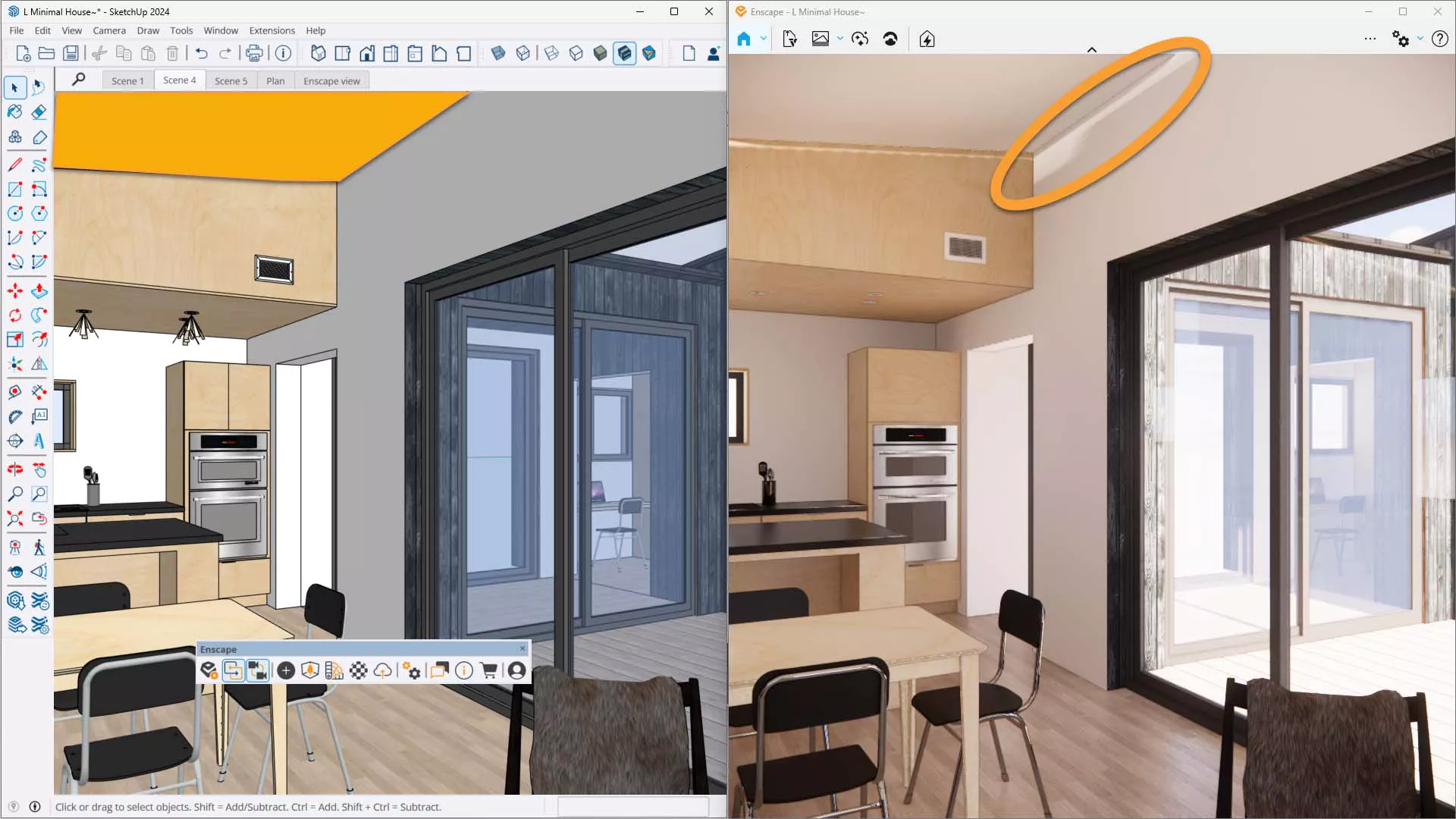Open Enscape upload management cloud icon
1456x819 pixels.
coord(383,670)
